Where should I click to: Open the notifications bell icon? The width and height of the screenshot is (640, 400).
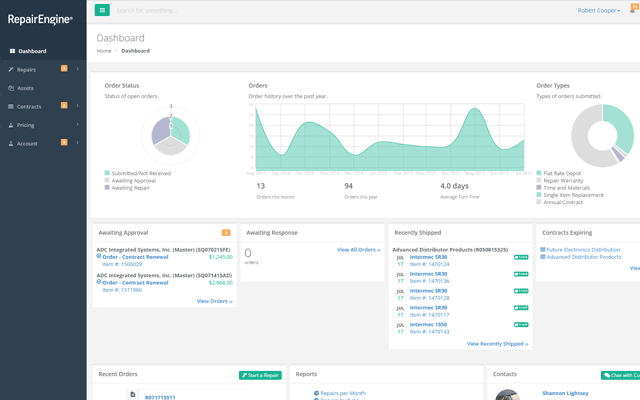coord(632,11)
